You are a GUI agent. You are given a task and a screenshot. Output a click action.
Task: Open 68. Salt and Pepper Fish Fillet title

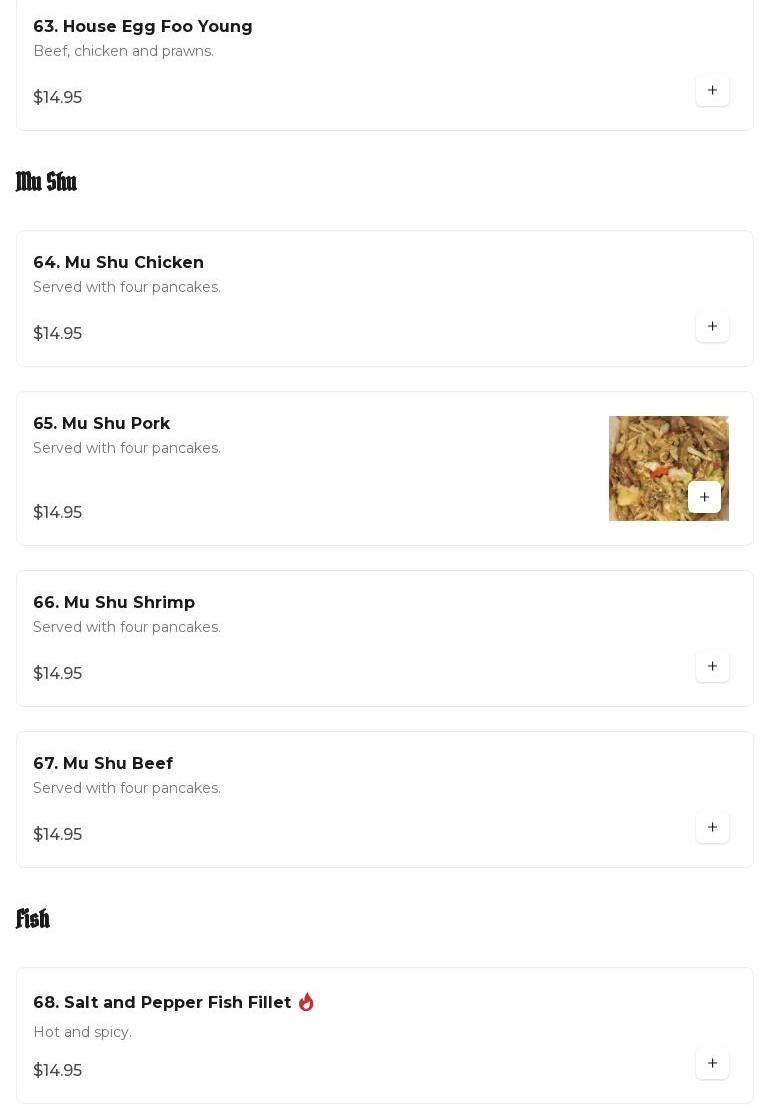[162, 1002]
